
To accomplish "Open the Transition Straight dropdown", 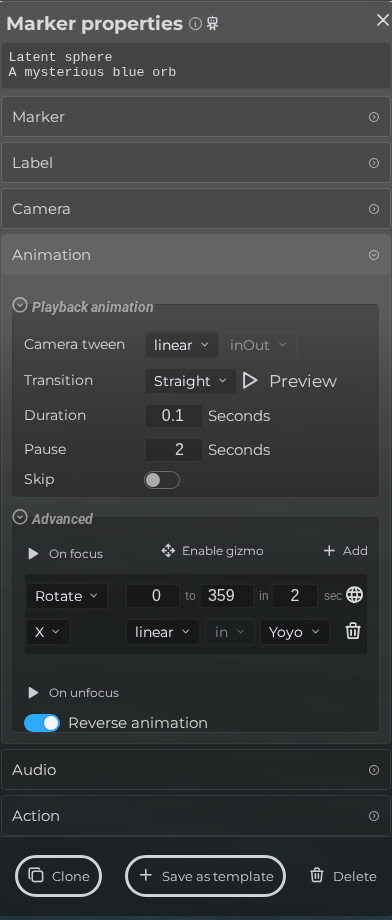I will pyautogui.click(x=191, y=381).
